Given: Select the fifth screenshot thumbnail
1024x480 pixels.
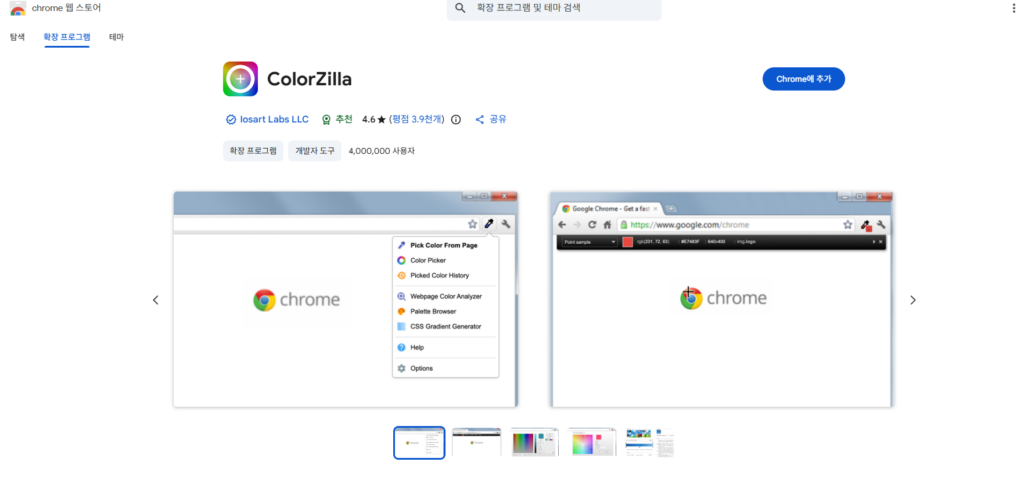Looking at the screenshot, I should click(x=650, y=442).
